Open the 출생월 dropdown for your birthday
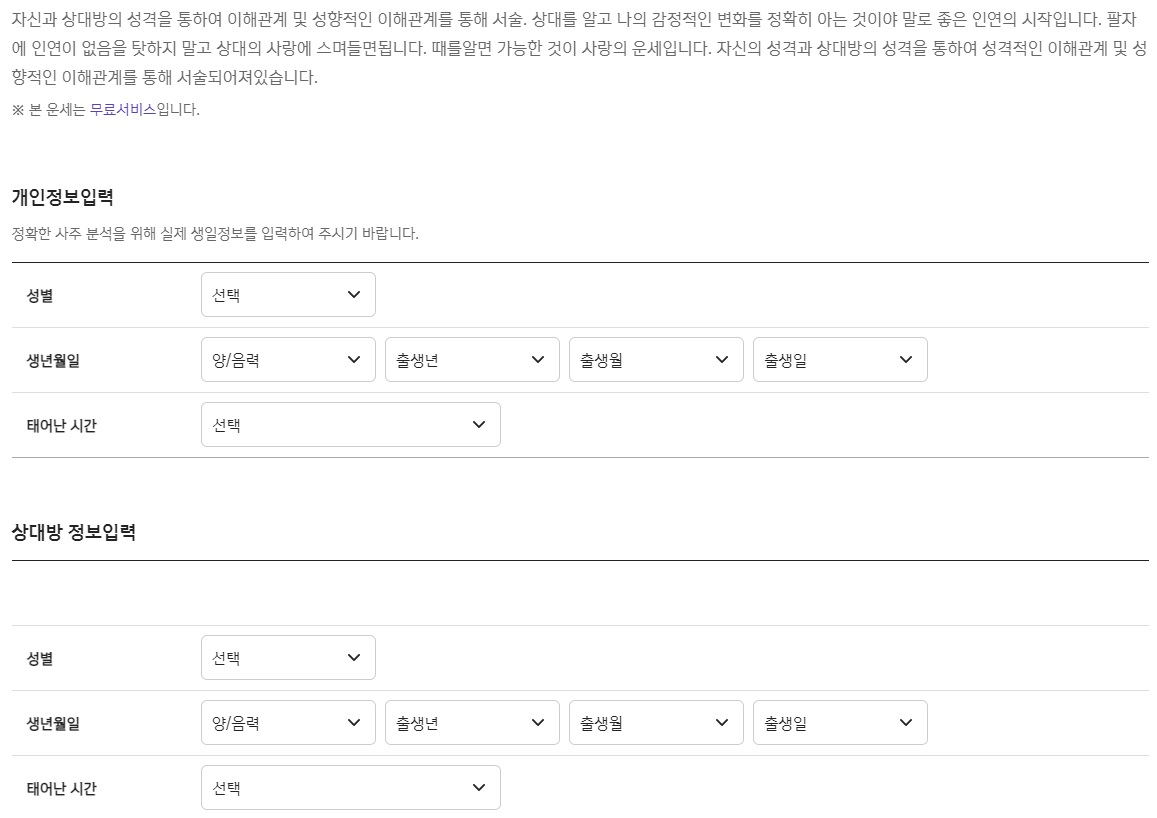The height and width of the screenshot is (818, 1157). coord(655,359)
